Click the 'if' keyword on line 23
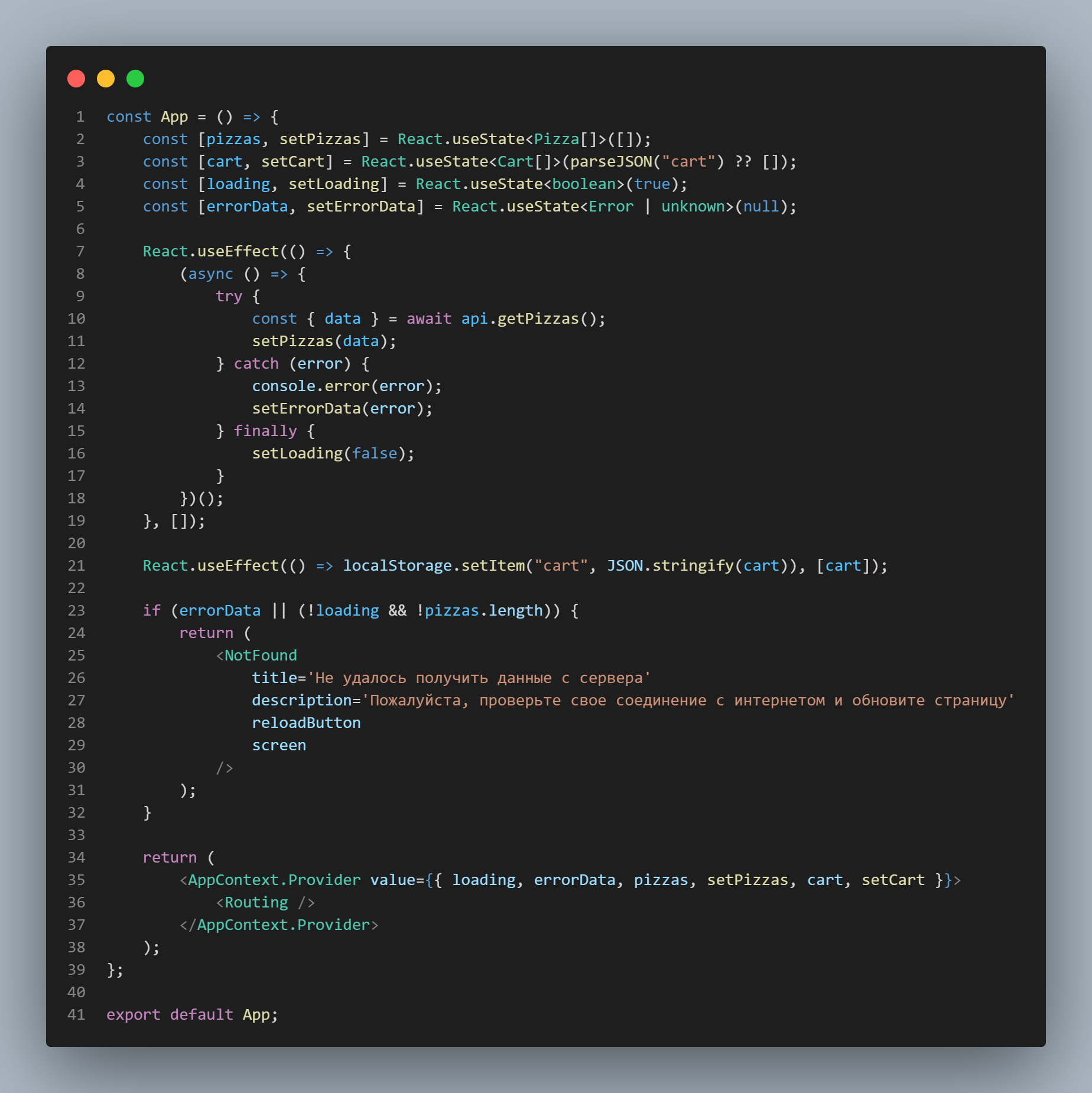The width and height of the screenshot is (1092, 1093). [152, 611]
